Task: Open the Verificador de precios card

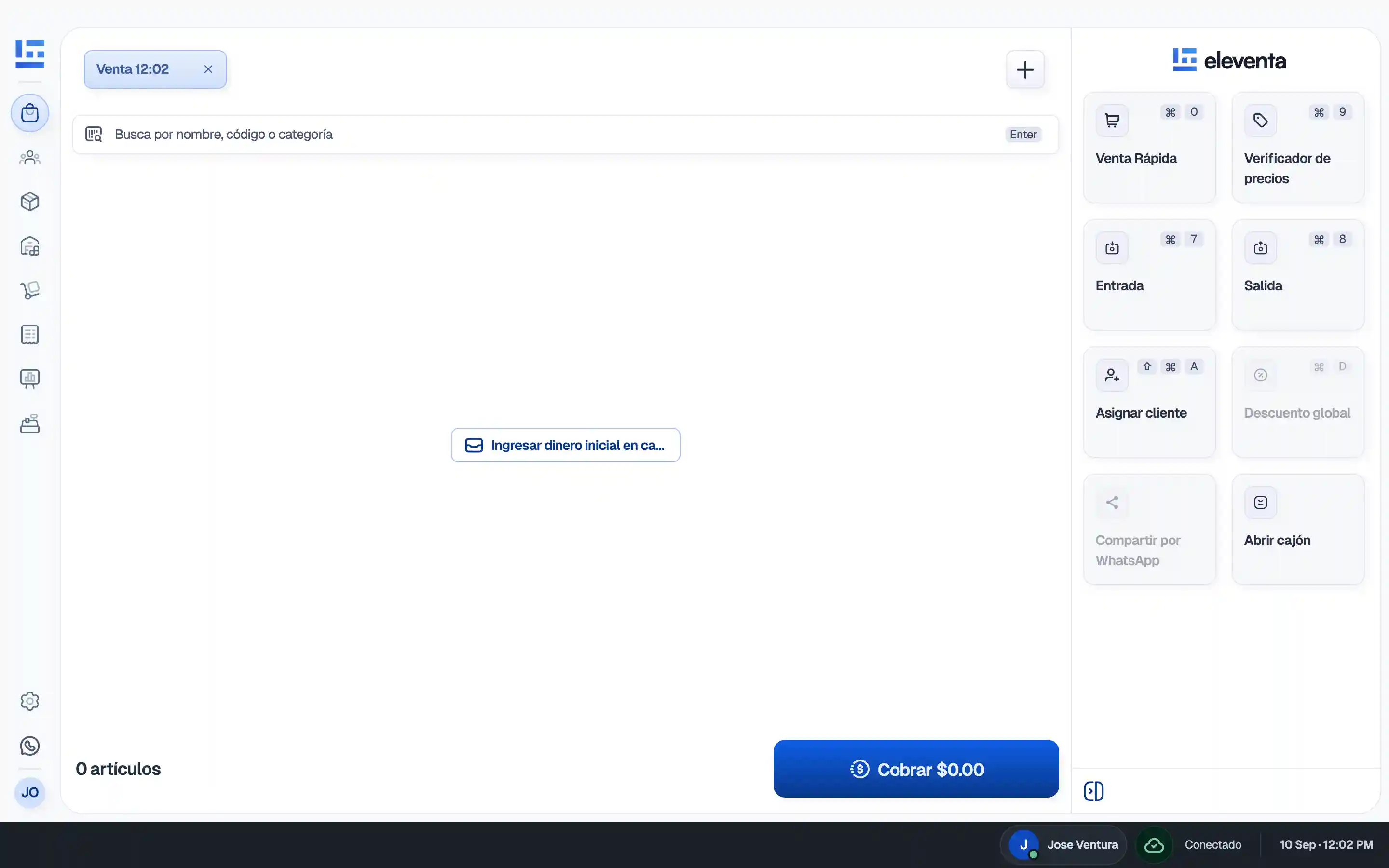Action: click(1298, 148)
